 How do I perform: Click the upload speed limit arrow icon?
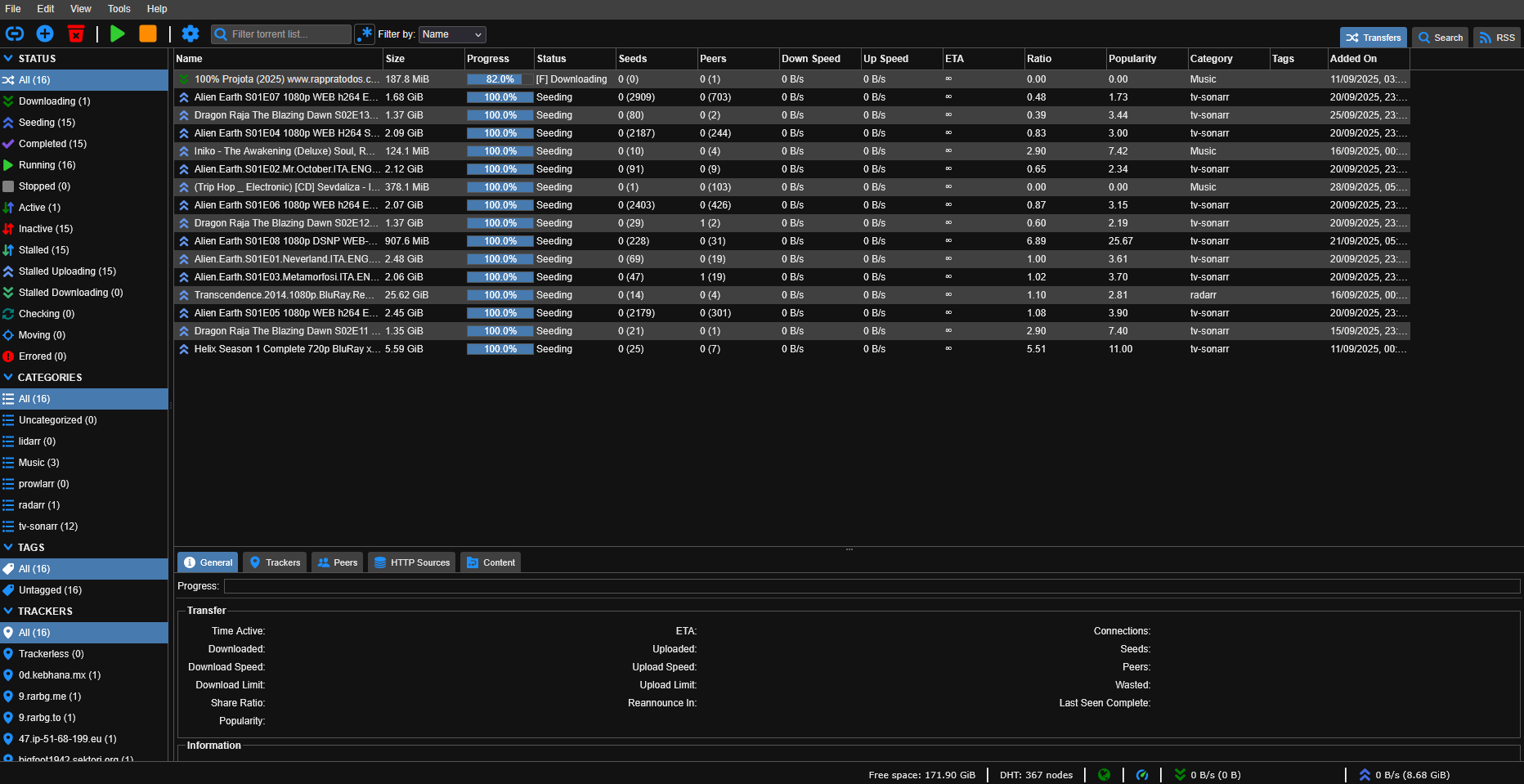1365,774
